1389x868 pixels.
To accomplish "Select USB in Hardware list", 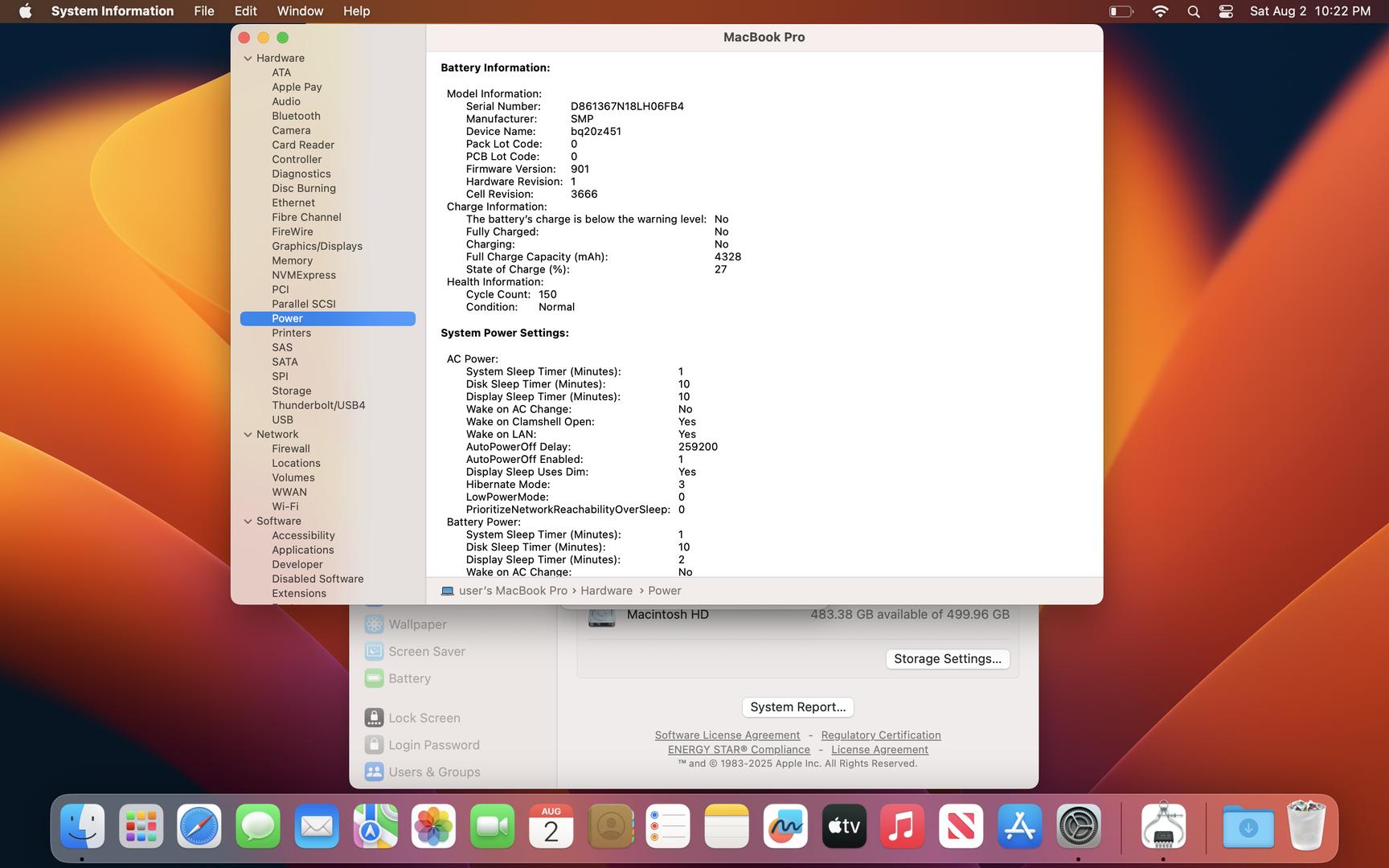I will tap(282, 420).
